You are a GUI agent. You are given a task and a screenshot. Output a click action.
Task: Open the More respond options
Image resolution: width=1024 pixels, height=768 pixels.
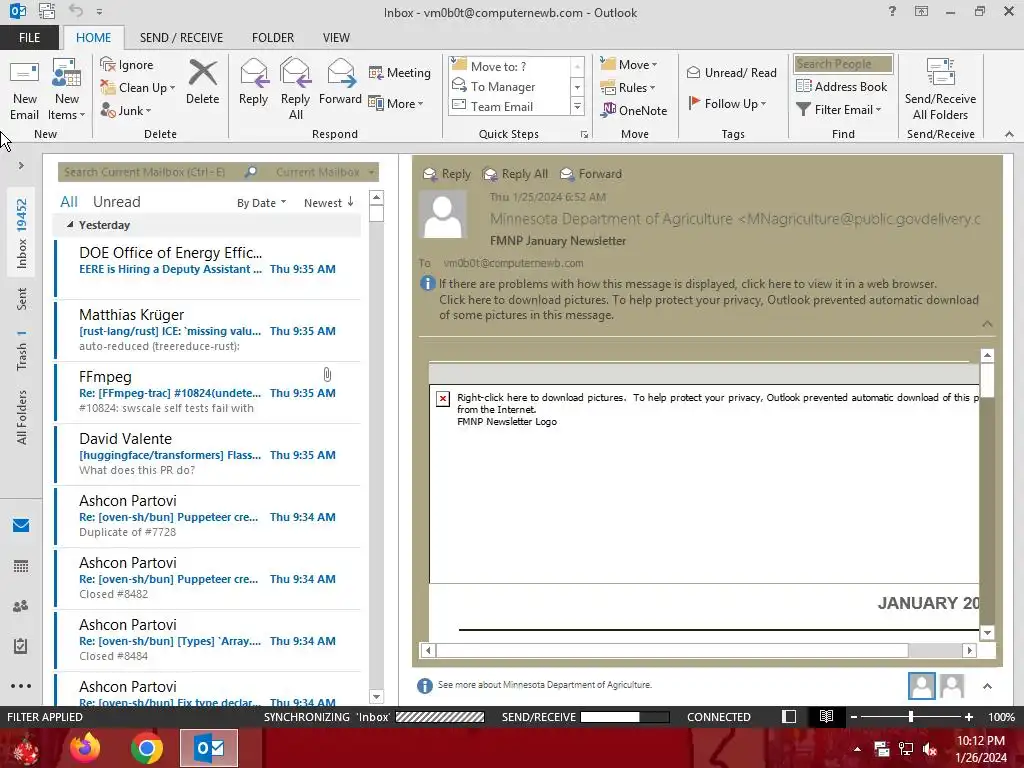pos(396,103)
